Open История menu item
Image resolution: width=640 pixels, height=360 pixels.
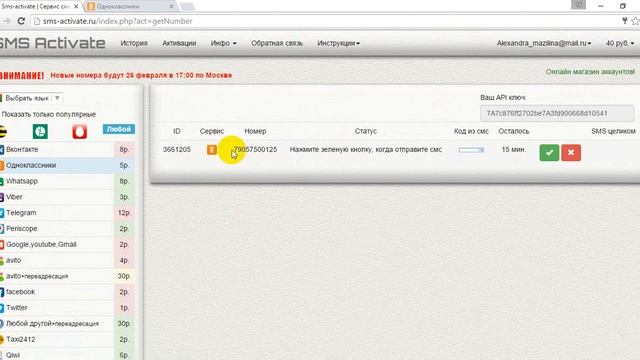click(134, 43)
